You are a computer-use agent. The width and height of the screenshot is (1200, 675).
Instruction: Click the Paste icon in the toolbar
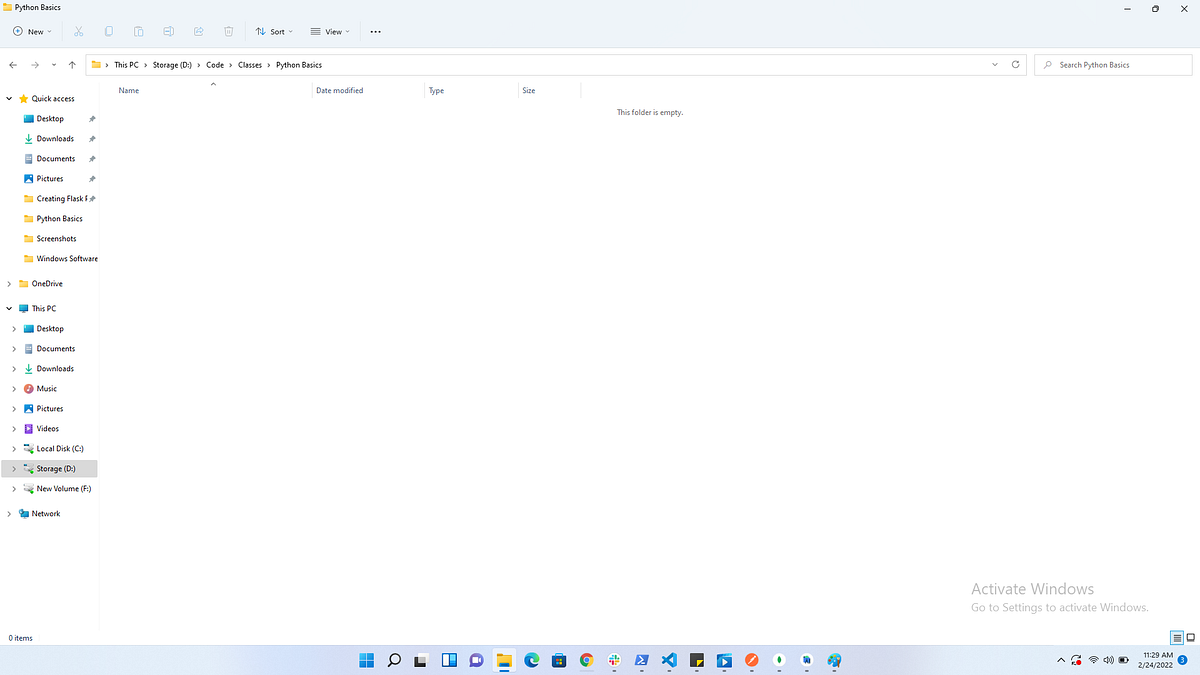coord(138,31)
